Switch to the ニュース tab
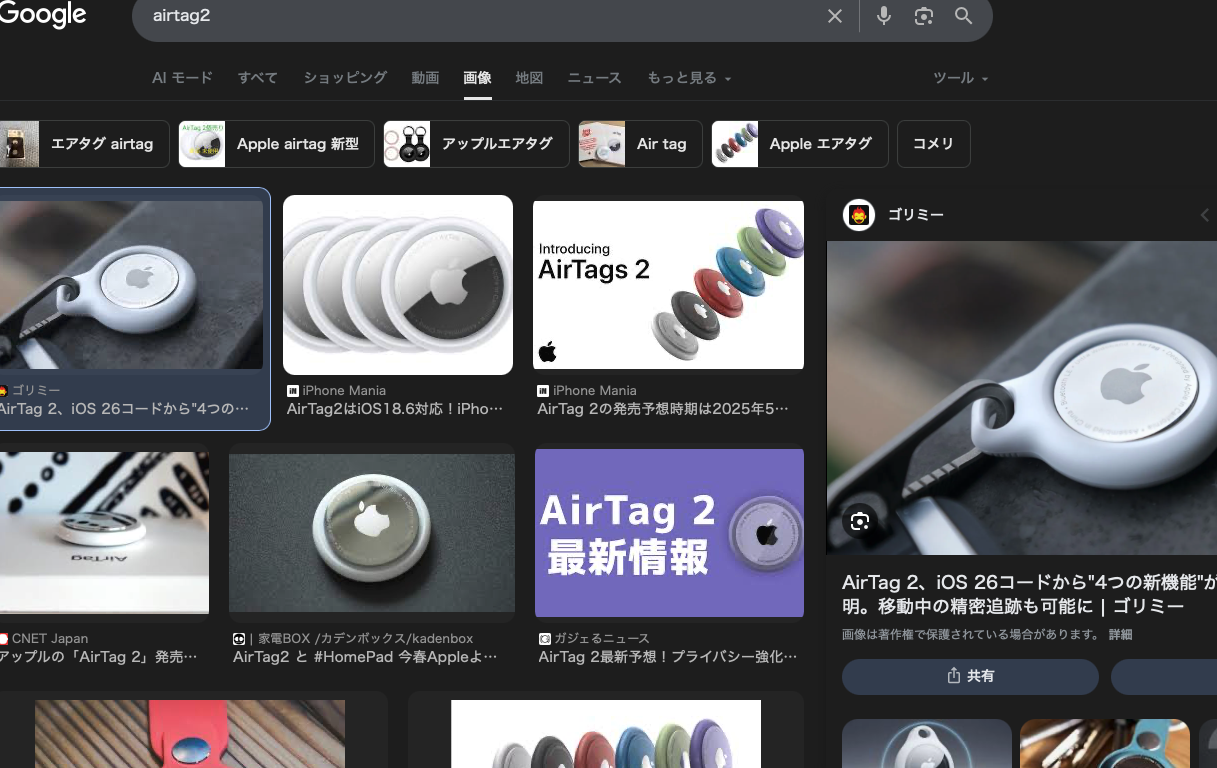 tap(594, 78)
